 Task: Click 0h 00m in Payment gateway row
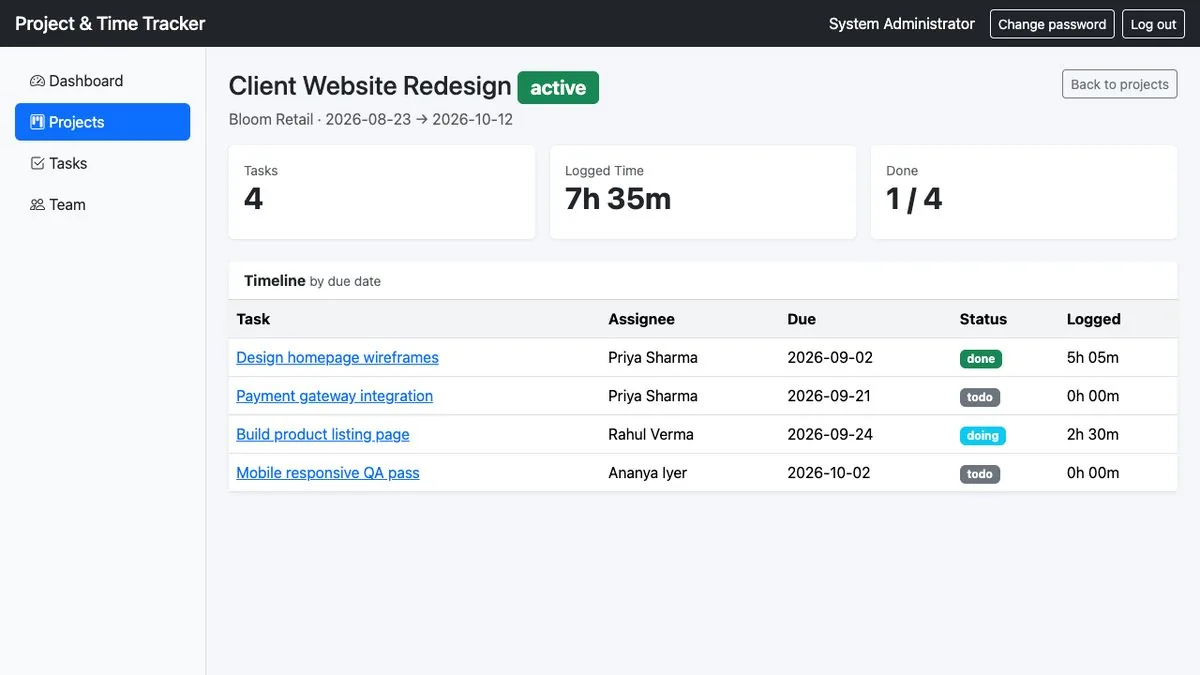pyautogui.click(x=1093, y=396)
